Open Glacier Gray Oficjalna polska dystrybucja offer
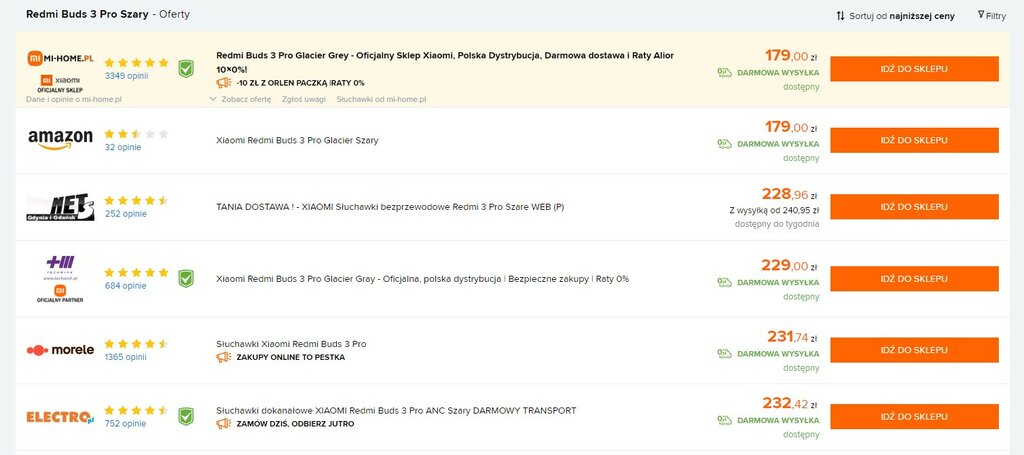1024x455 pixels. [x=423, y=279]
